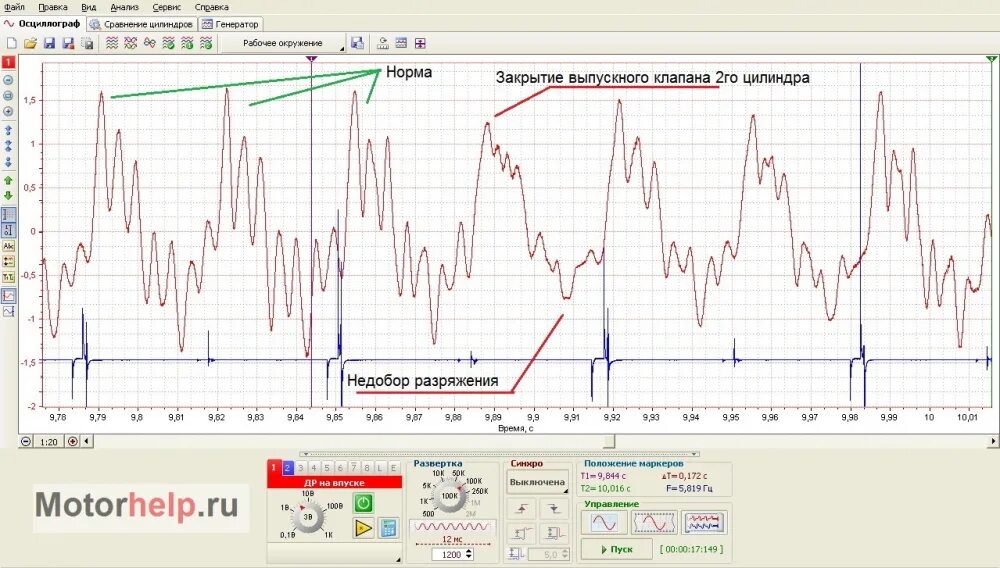Adjust the 5,0 trigger level stepper

(x=565, y=555)
